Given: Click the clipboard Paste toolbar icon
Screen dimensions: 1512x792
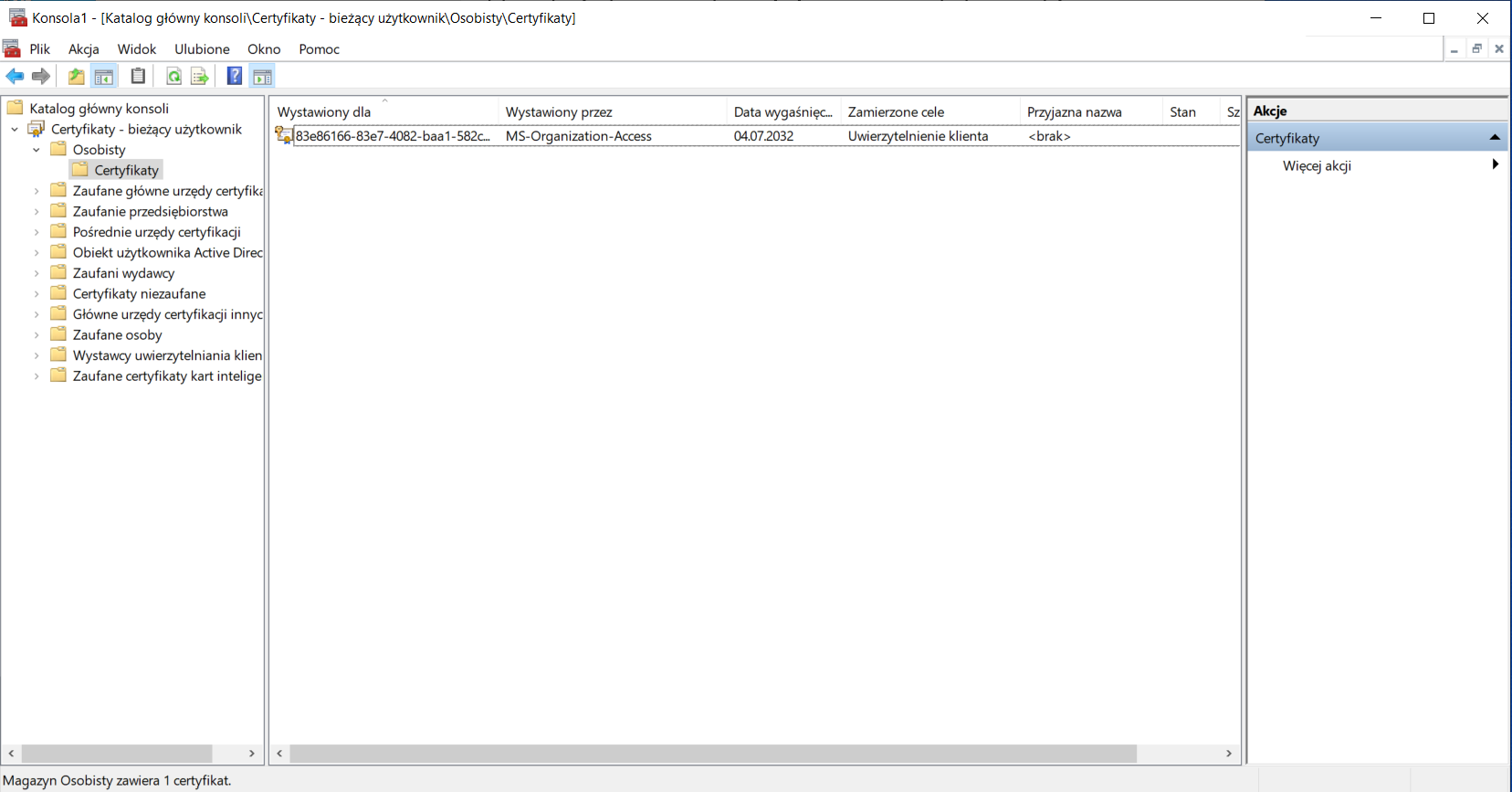Looking at the screenshot, I should pyautogui.click(x=138, y=77).
